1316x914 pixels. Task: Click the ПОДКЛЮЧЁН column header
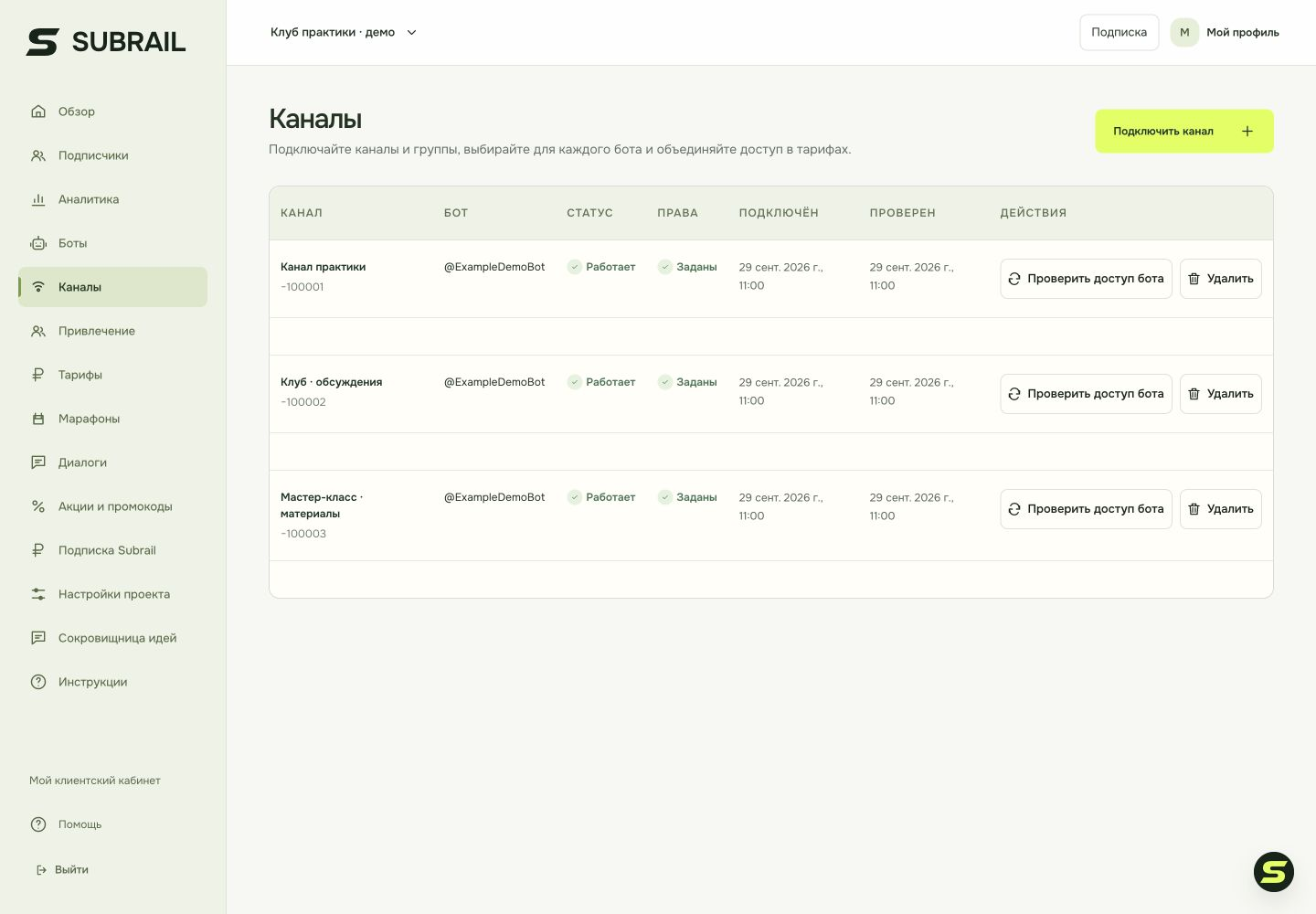click(x=779, y=213)
